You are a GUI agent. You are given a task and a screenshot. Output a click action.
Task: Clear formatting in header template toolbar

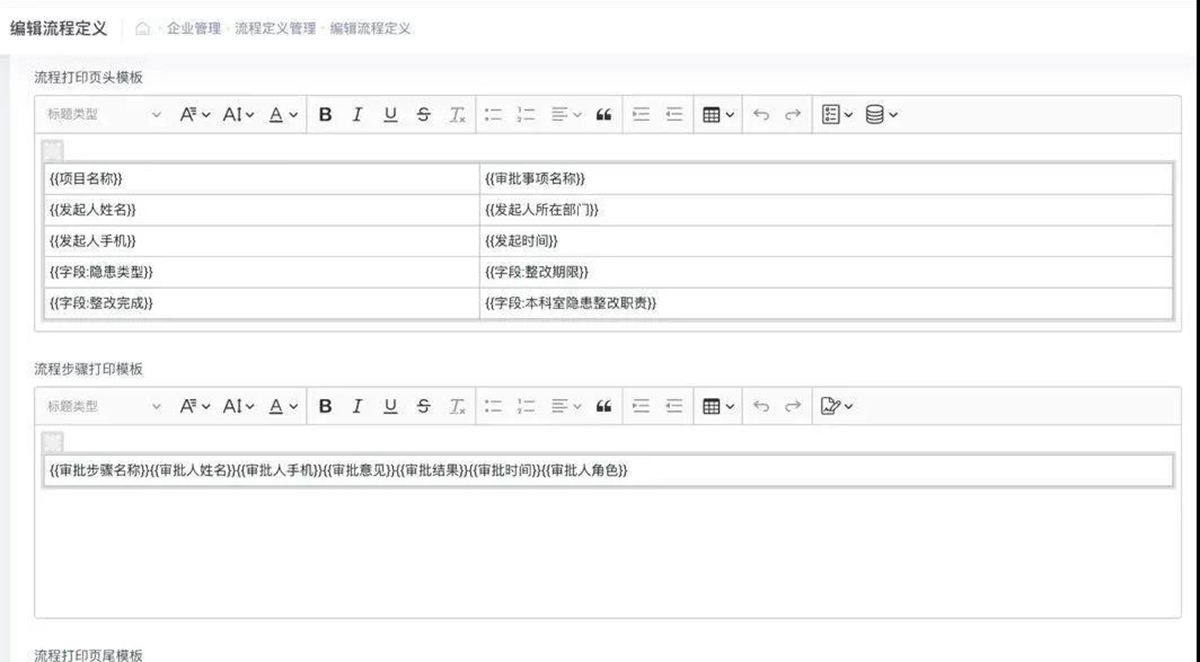[457, 115]
